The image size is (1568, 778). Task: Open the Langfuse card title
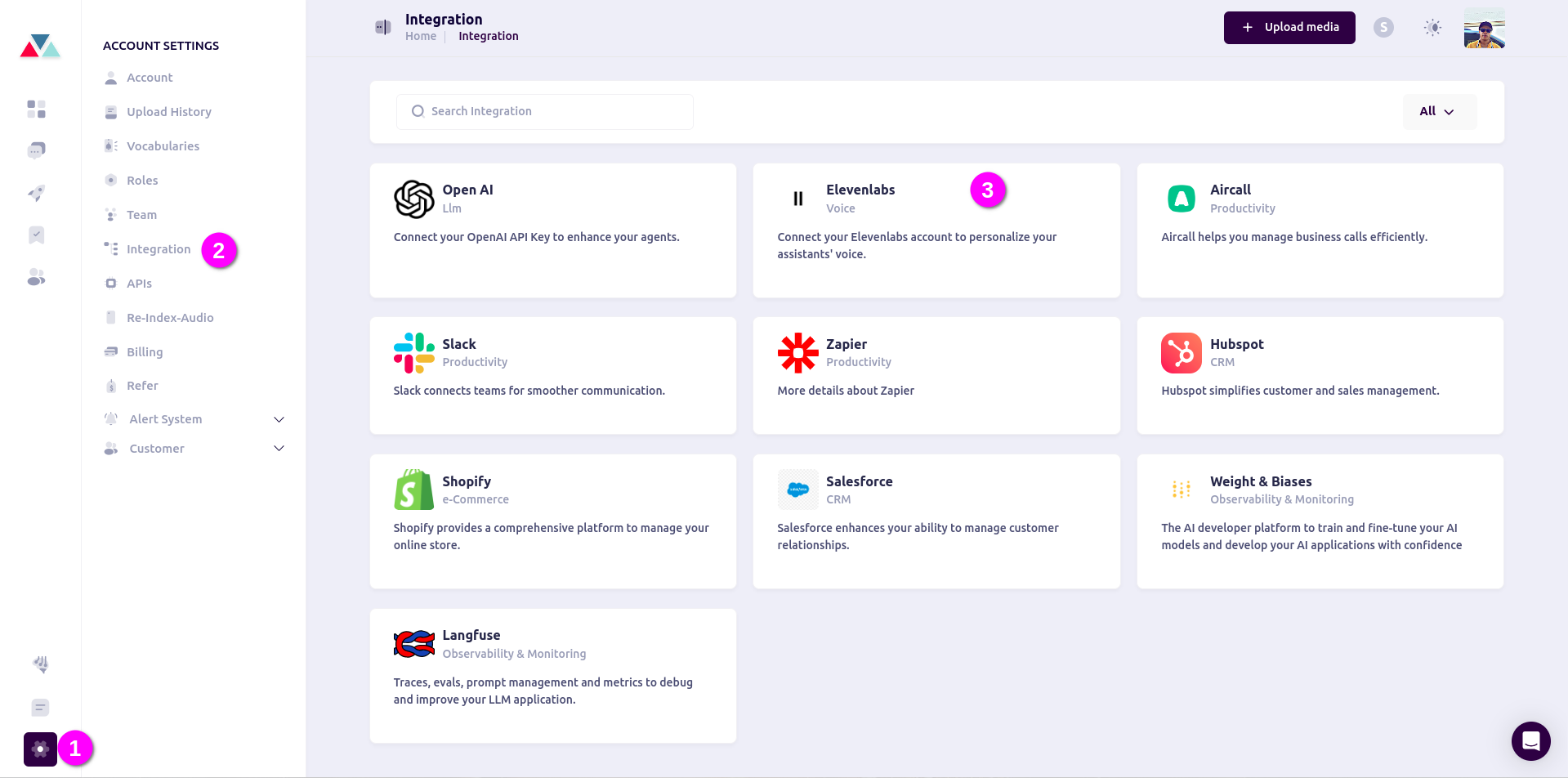(x=471, y=635)
